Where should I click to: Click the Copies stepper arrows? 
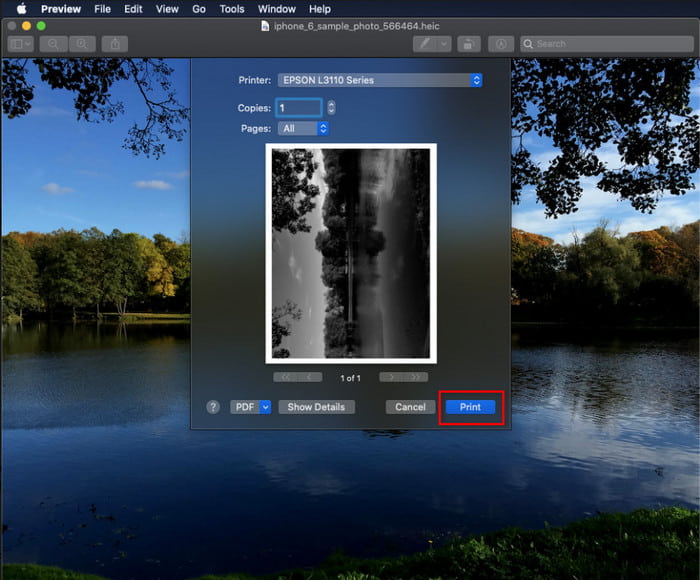click(x=331, y=107)
